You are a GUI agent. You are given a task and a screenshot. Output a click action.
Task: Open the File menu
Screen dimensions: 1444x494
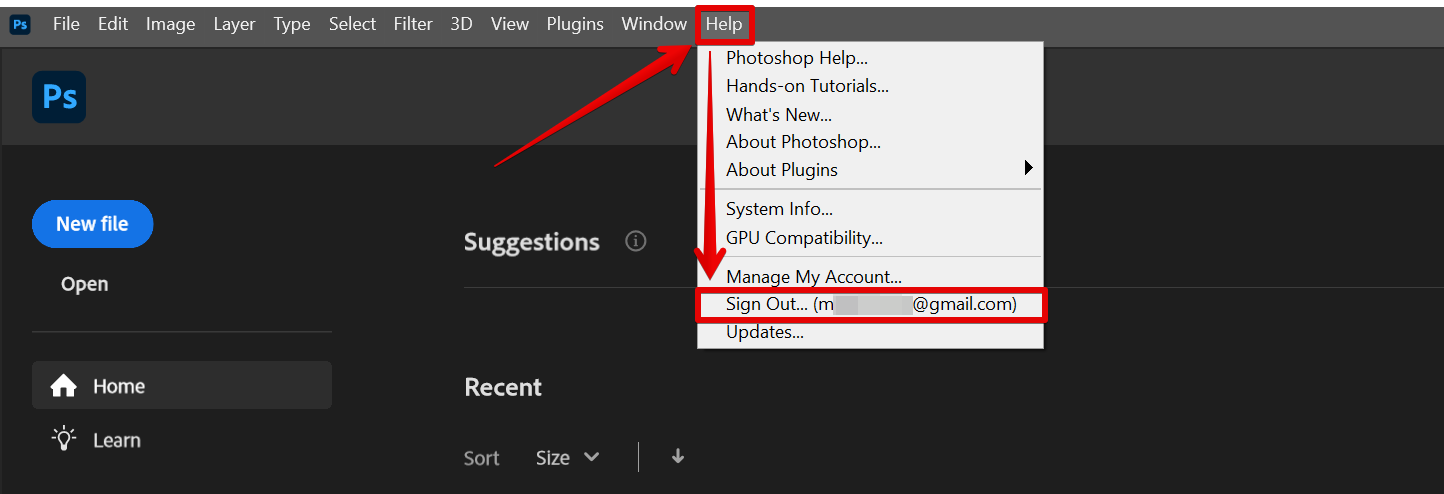pyautogui.click(x=66, y=24)
